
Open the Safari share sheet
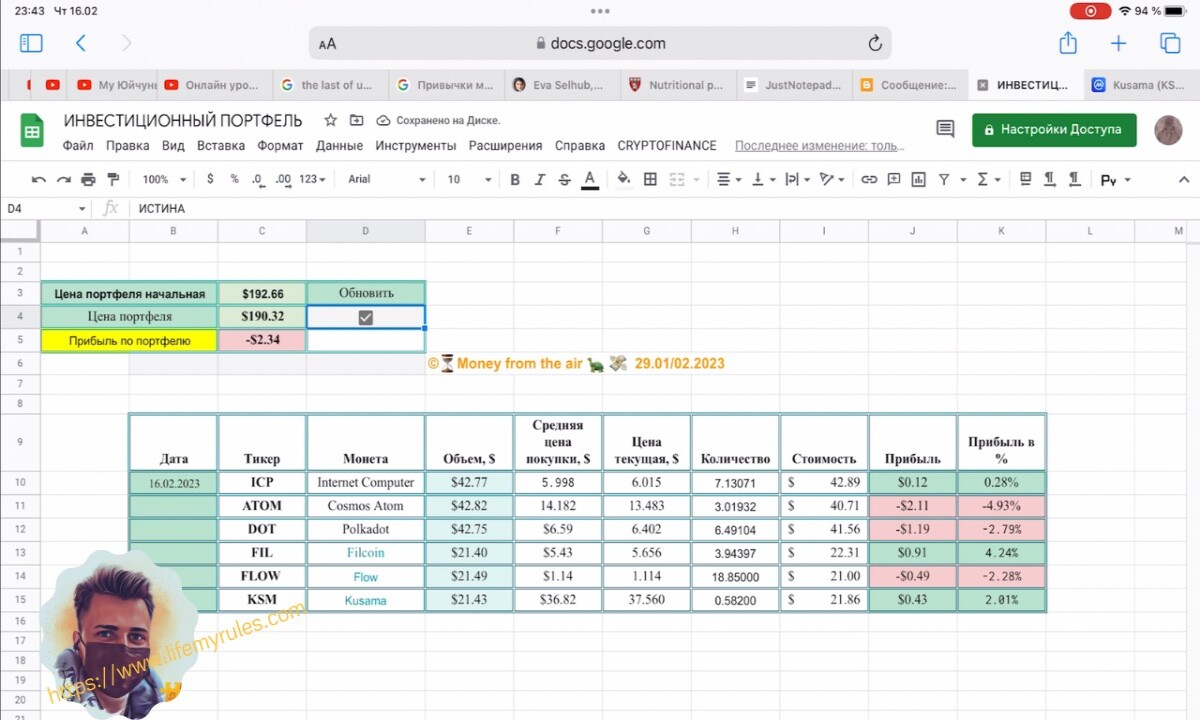(x=1067, y=43)
